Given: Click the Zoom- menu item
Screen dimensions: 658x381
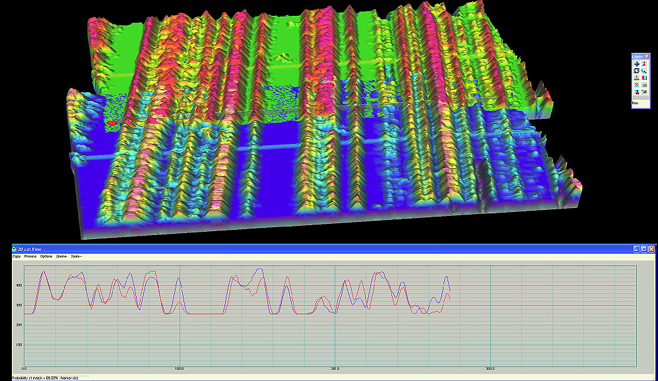Looking at the screenshot, I should 76,256.
